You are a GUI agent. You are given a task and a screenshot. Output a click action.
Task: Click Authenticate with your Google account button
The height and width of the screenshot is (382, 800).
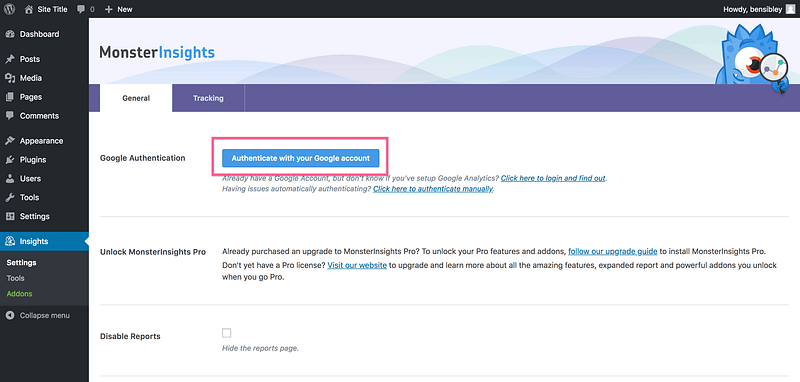pos(301,158)
